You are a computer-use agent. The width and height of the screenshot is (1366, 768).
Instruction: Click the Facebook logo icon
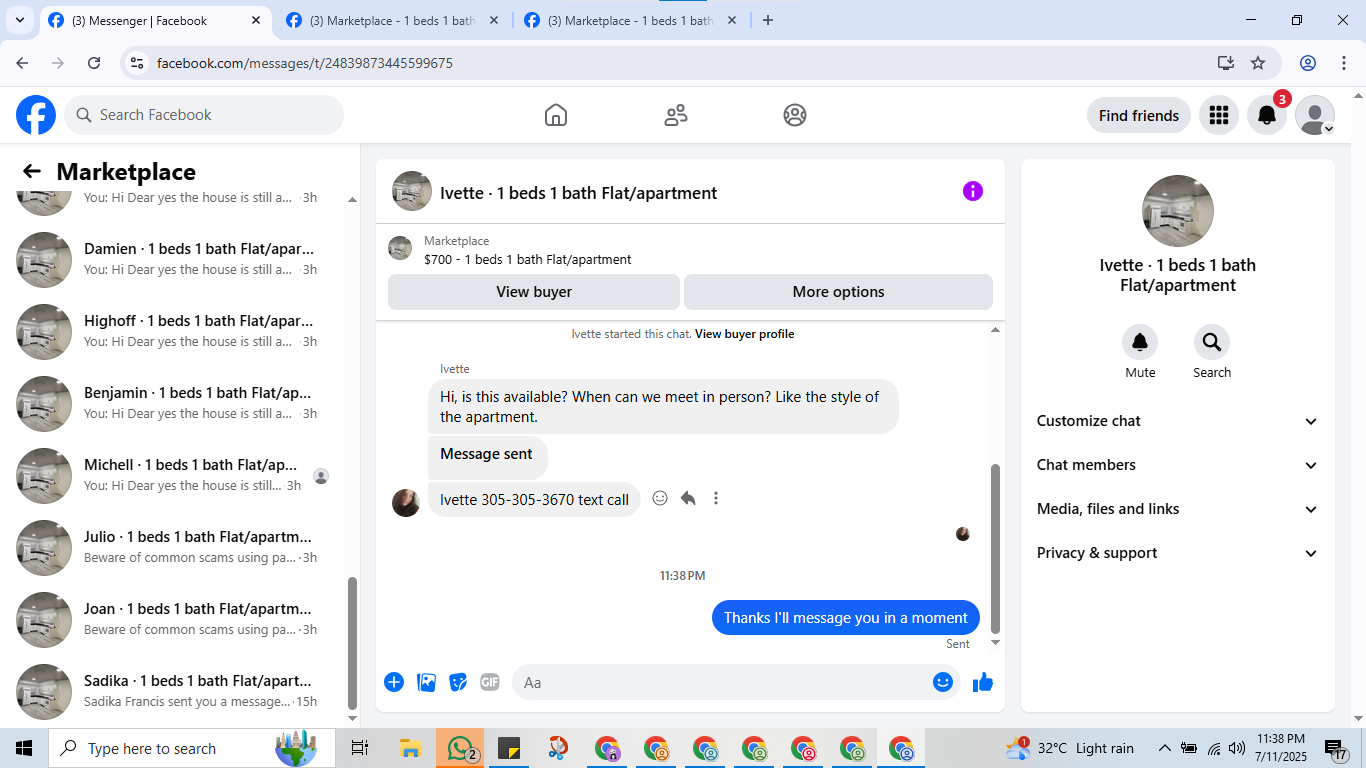[x=36, y=115]
